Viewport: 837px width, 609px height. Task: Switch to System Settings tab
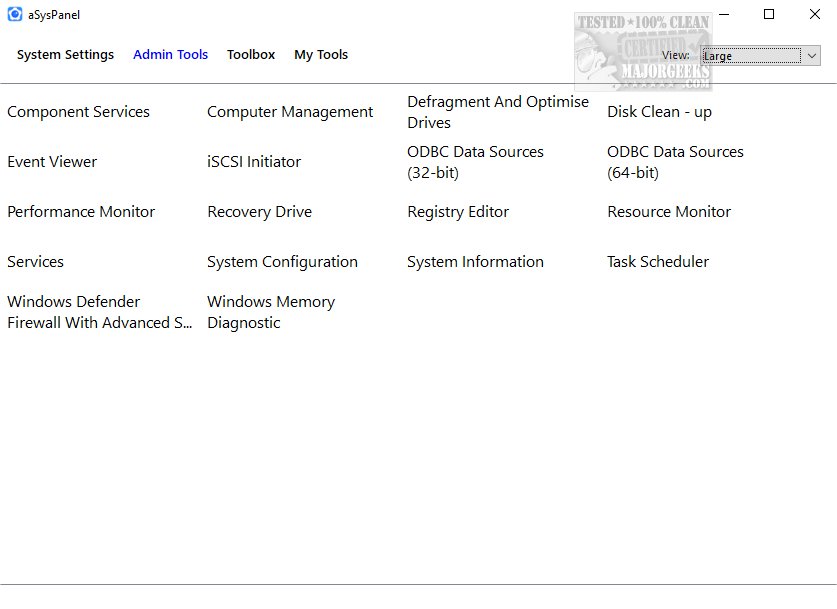(x=65, y=55)
